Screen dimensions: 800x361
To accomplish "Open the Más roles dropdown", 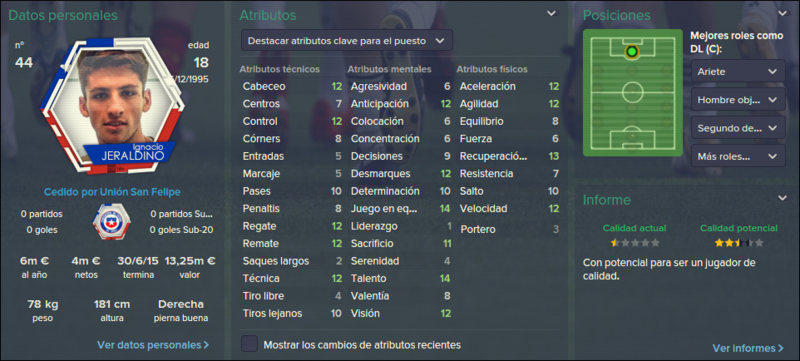I will pos(738,156).
